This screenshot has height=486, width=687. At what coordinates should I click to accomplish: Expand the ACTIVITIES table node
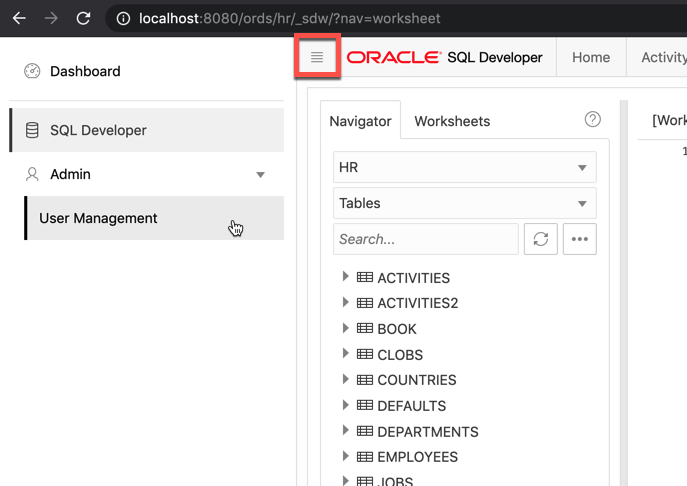345,276
